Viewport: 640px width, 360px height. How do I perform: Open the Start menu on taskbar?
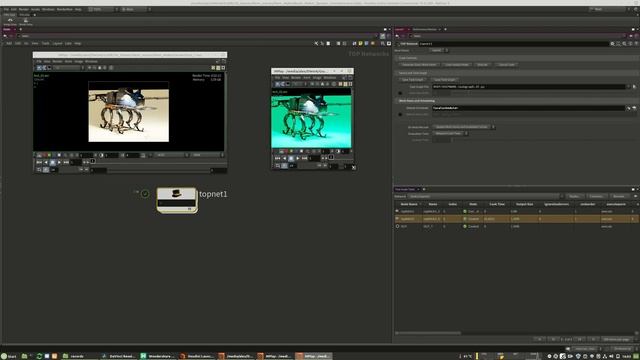9,356
